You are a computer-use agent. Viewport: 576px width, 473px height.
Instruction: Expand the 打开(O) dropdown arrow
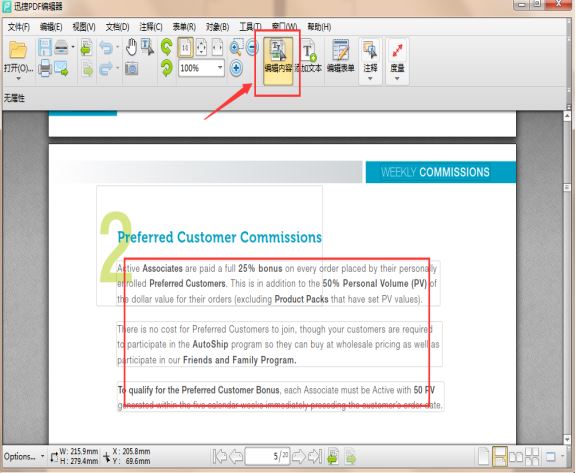(18, 78)
